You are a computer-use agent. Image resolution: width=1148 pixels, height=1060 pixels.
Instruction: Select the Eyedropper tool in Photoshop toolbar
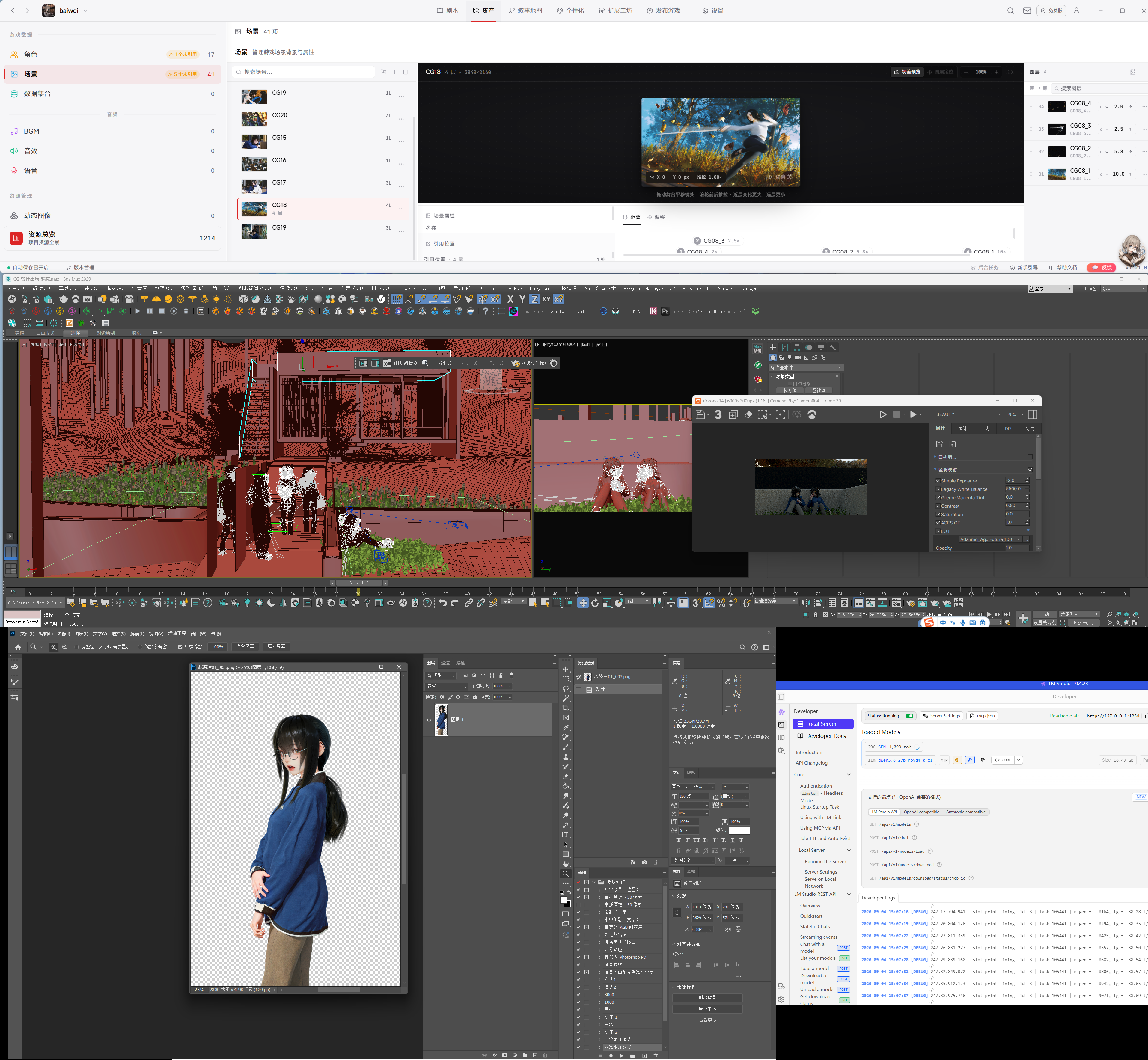click(566, 727)
